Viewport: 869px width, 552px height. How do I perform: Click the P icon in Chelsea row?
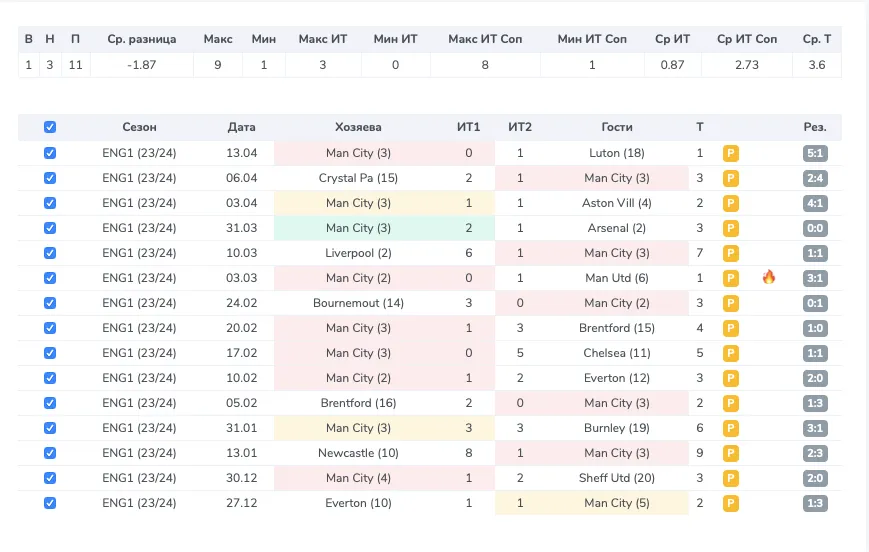coord(730,353)
